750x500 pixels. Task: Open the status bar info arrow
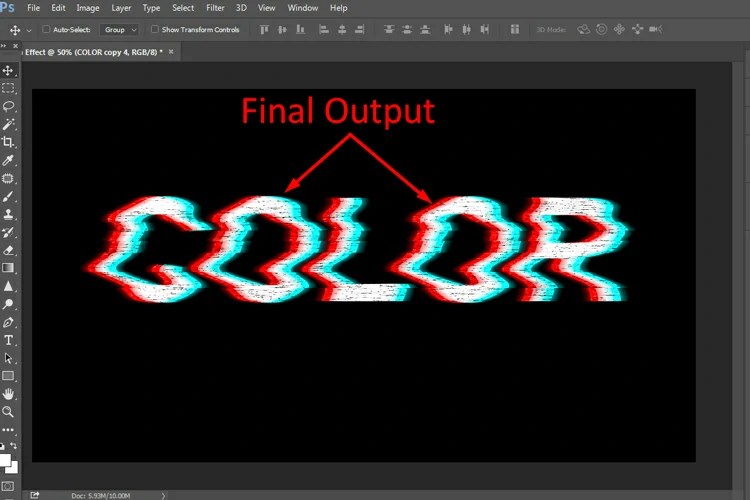pyautogui.click(x=163, y=496)
